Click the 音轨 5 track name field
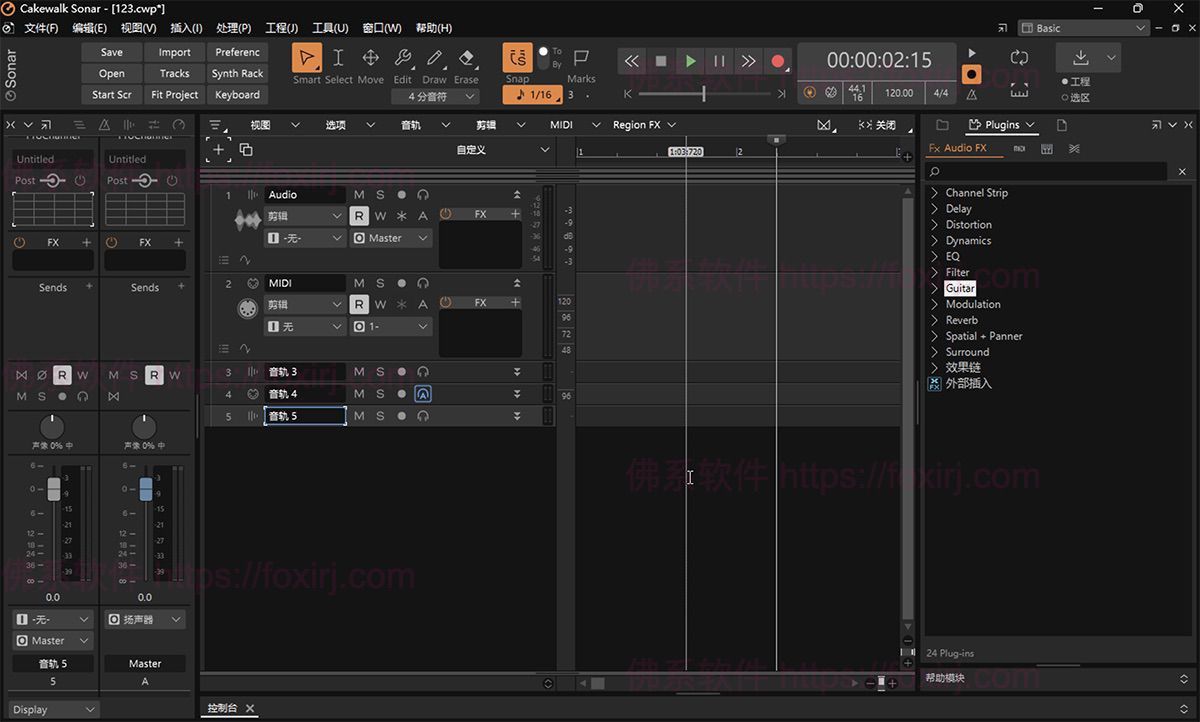 coord(305,416)
